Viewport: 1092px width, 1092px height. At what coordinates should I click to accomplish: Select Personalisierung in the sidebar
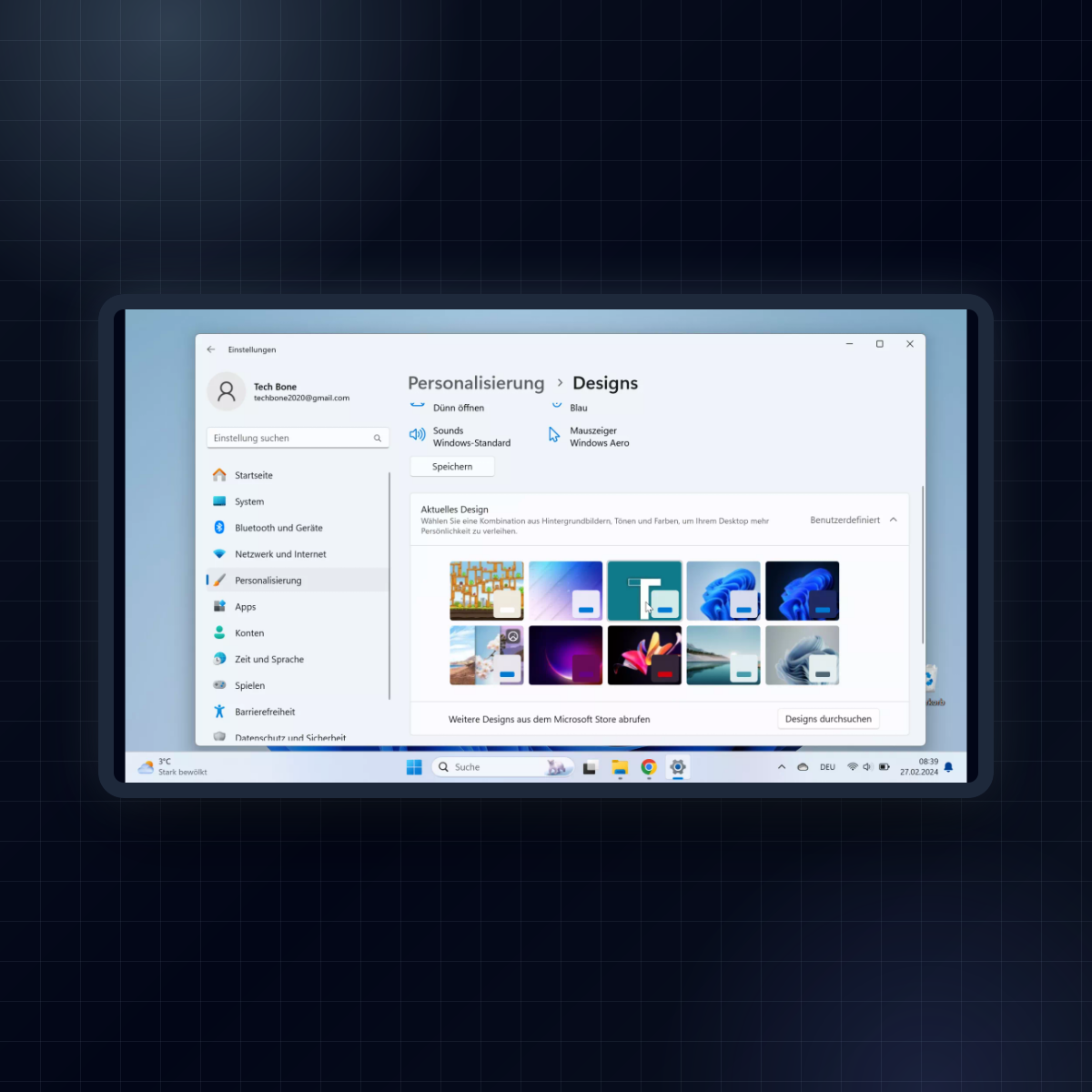click(x=298, y=581)
